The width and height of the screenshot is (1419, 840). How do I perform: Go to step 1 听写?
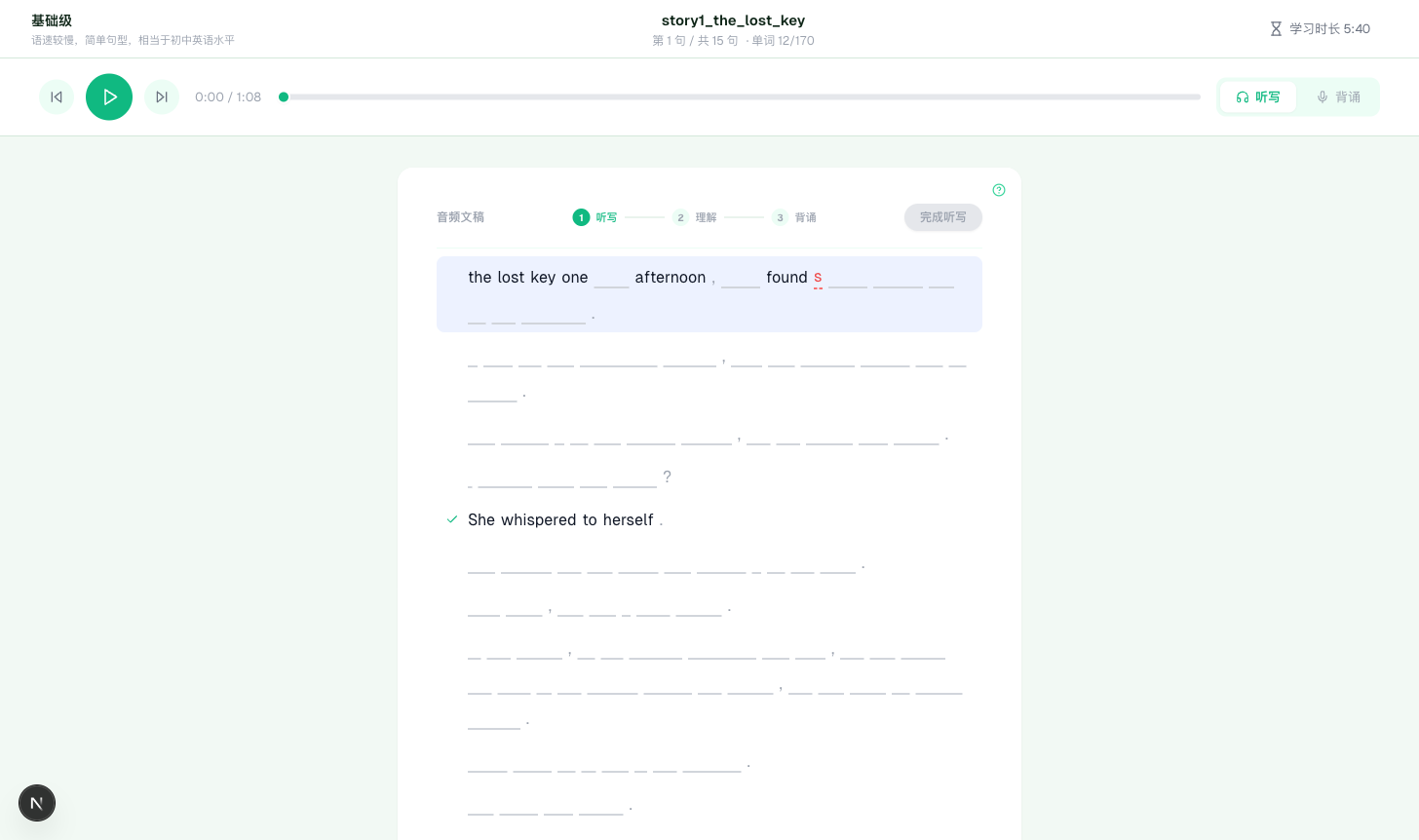[x=595, y=217]
